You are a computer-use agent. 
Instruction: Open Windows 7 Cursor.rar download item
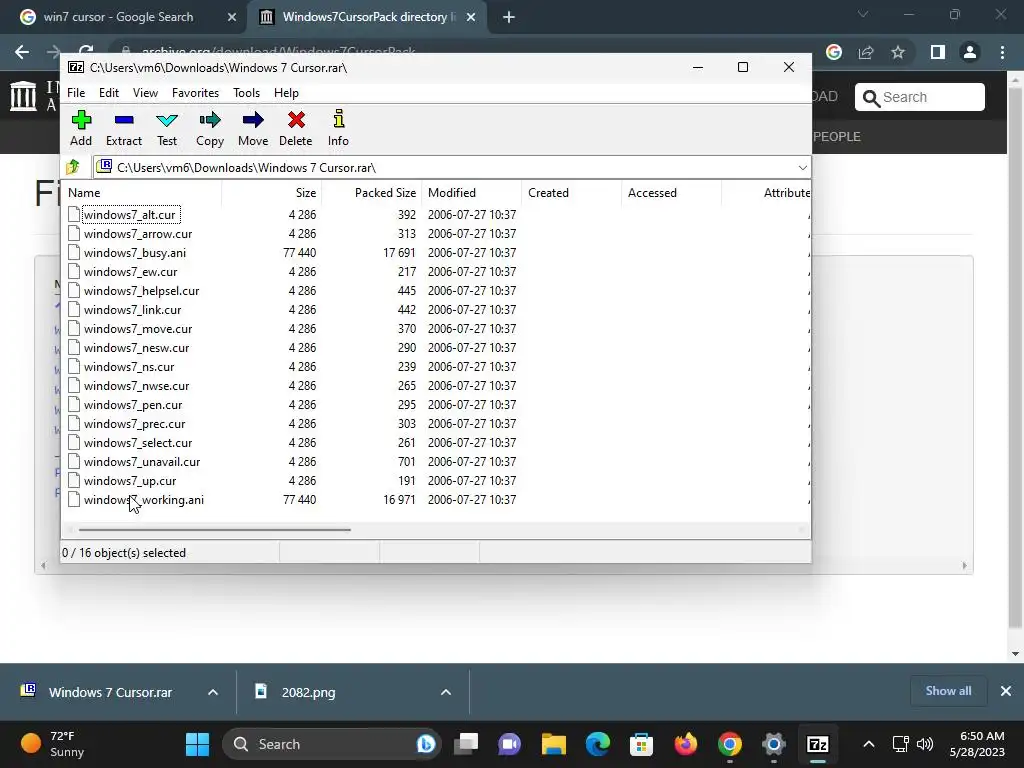click(x=110, y=692)
